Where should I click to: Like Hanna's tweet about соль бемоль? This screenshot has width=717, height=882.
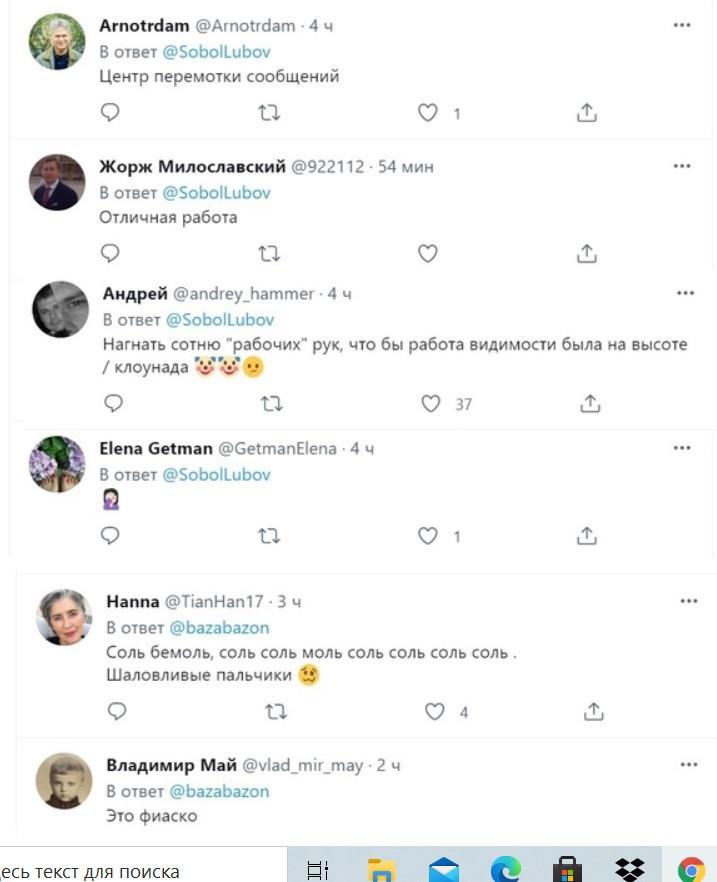coord(435,712)
